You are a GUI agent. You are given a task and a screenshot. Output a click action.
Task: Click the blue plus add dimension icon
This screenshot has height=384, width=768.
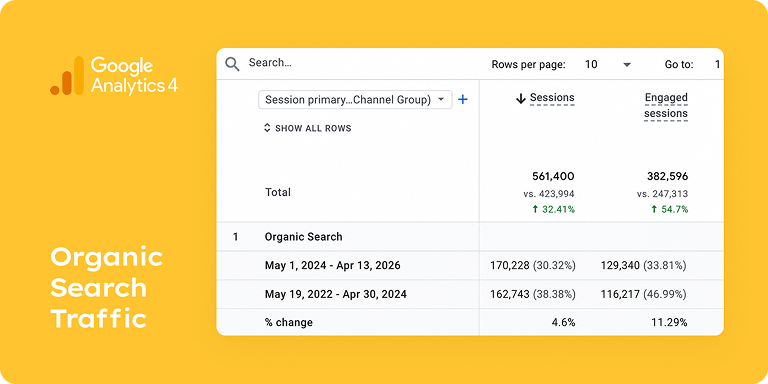pos(462,100)
